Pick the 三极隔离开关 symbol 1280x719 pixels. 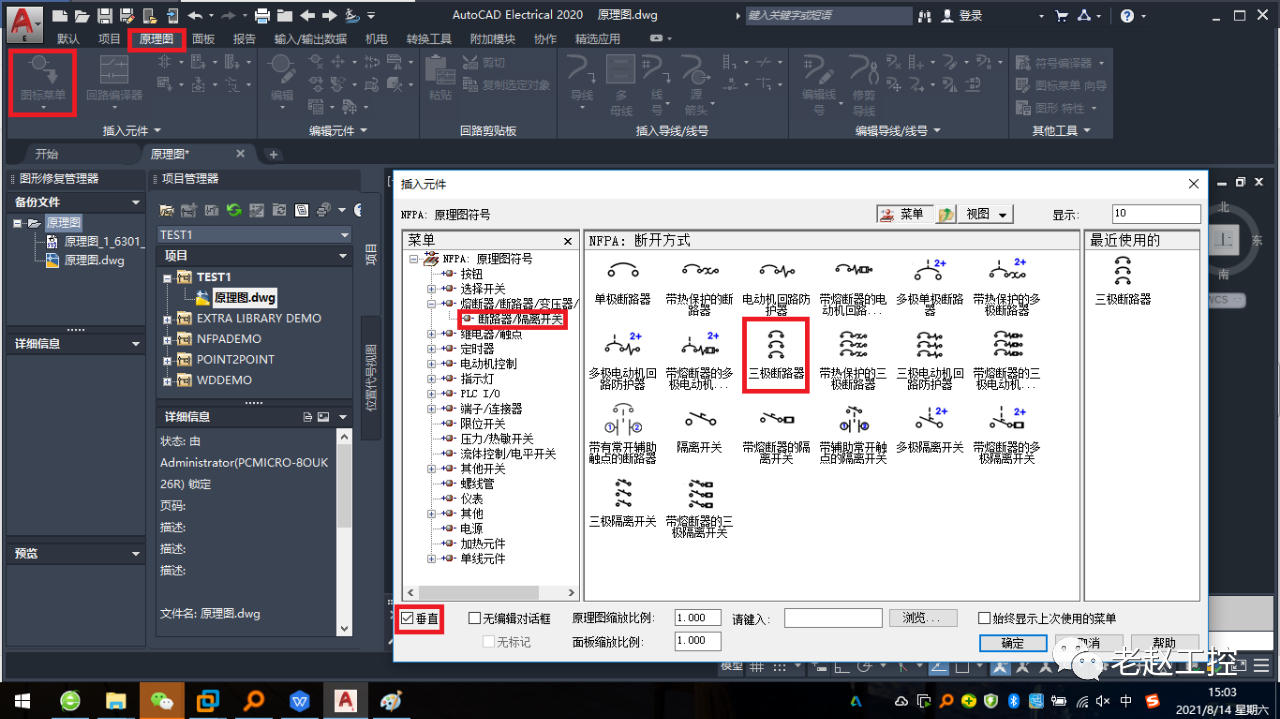622,504
